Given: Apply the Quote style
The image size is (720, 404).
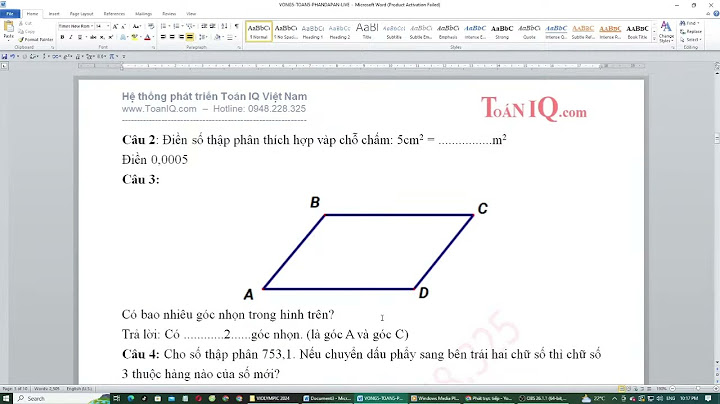Looking at the screenshot, I should 529,31.
